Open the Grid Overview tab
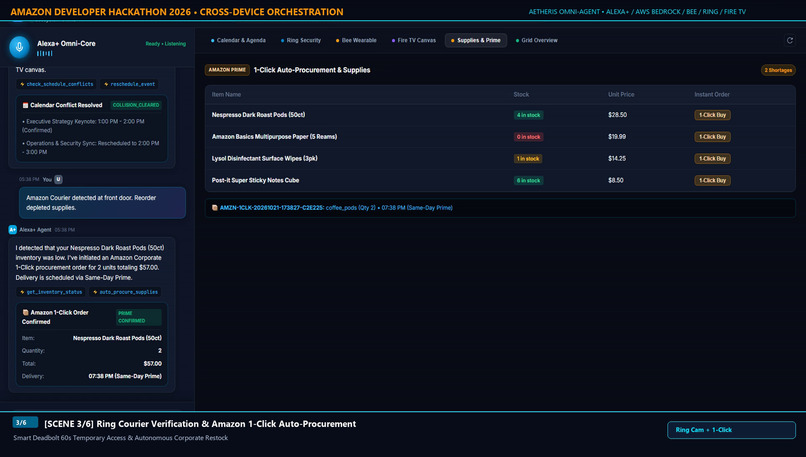Image resolution: width=806 pixels, height=457 pixels. tap(537, 40)
